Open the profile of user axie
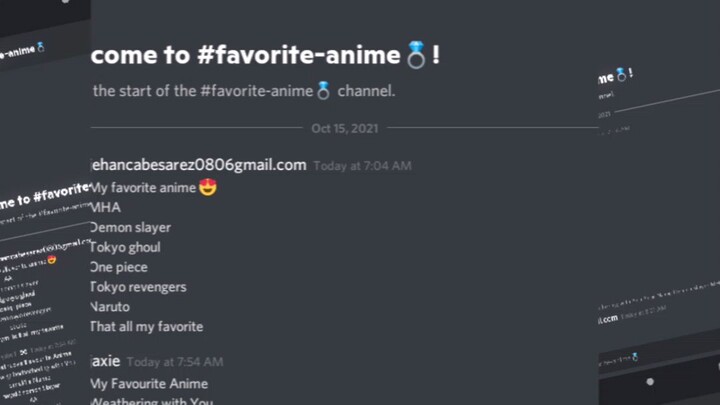The height and width of the screenshot is (405, 720). (x=105, y=360)
